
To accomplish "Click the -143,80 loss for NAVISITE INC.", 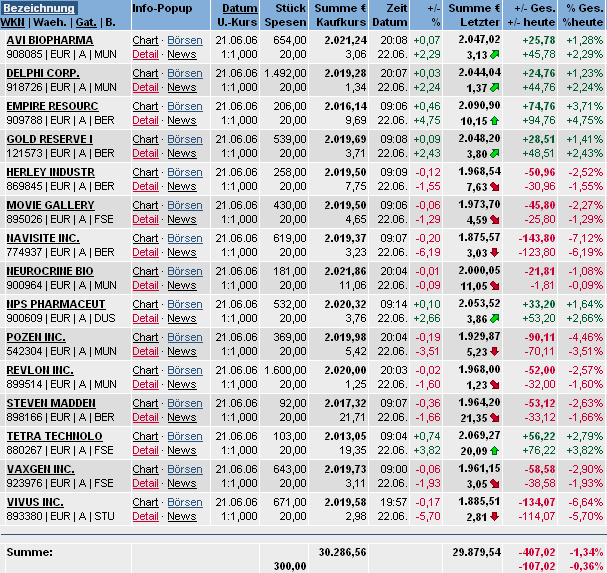I will 537,238.
